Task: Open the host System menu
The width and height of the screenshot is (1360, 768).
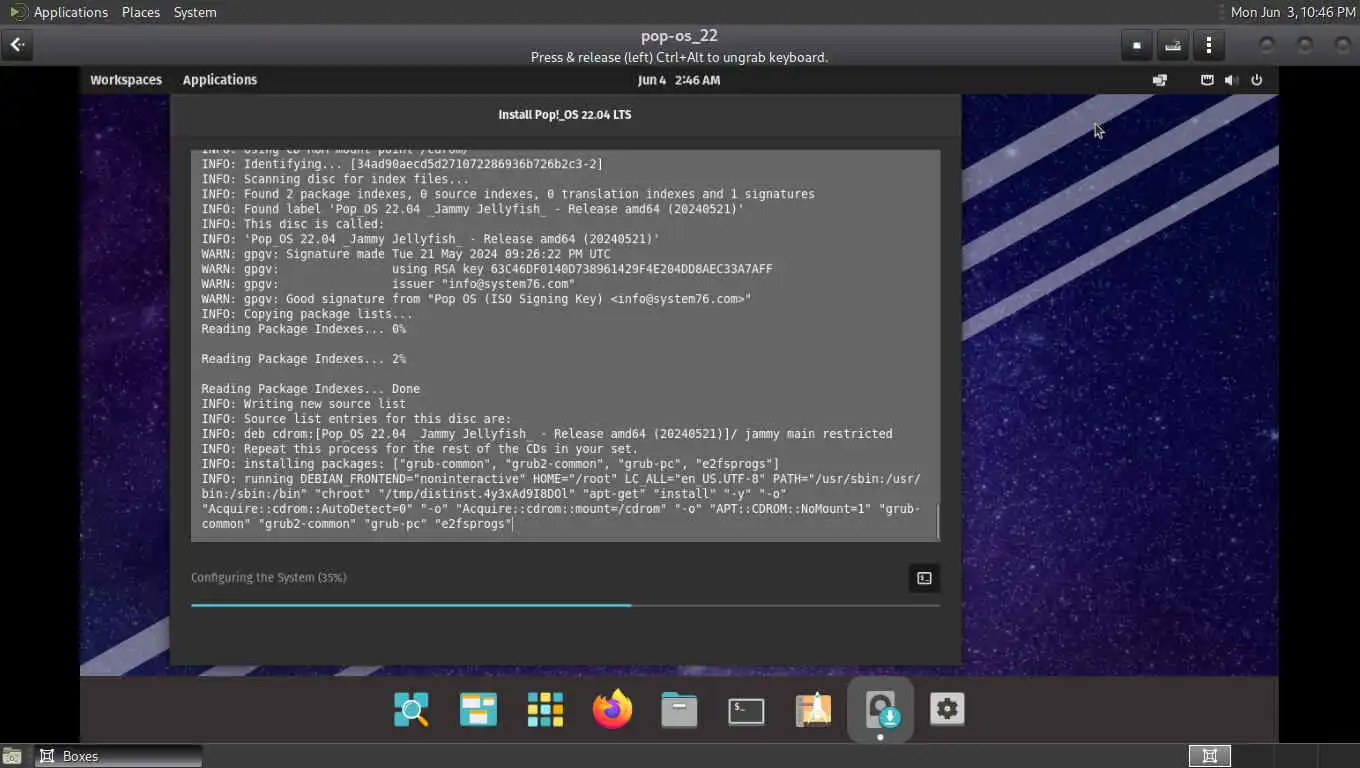Action: [x=195, y=12]
